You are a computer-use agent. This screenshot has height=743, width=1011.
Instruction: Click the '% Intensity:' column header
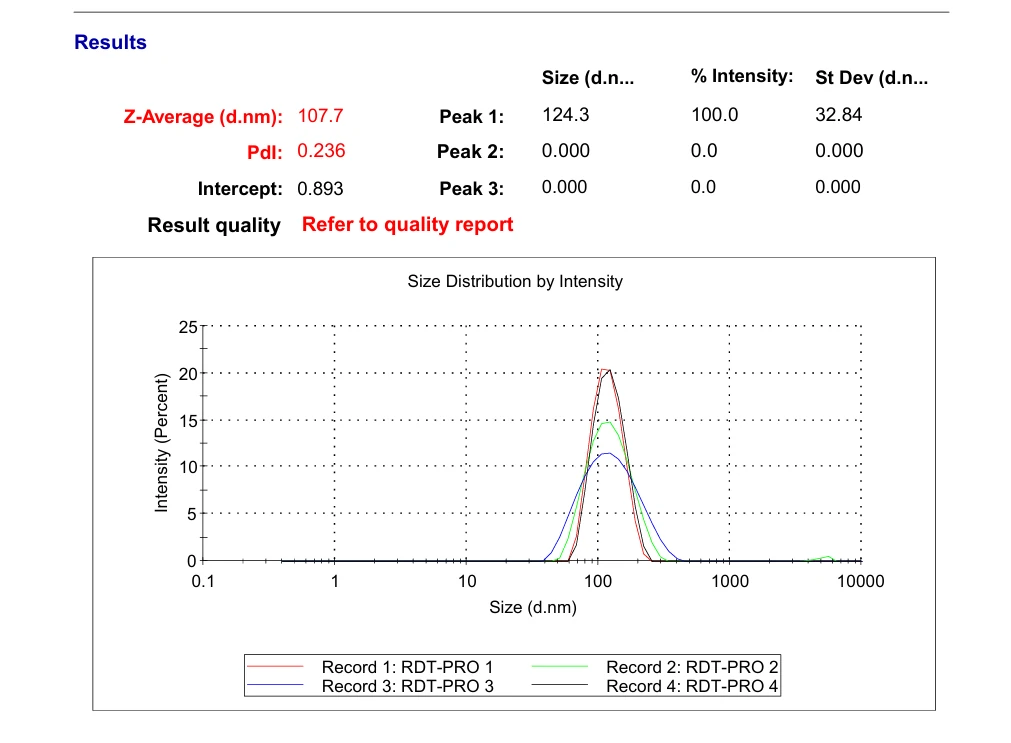click(741, 77)
